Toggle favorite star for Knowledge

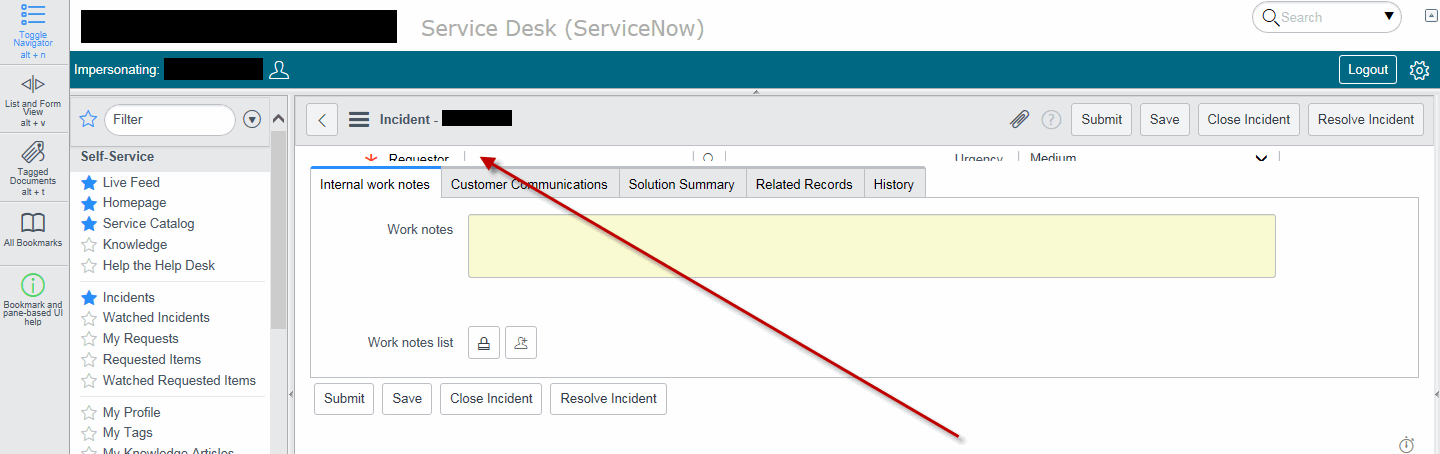point(89,245)
